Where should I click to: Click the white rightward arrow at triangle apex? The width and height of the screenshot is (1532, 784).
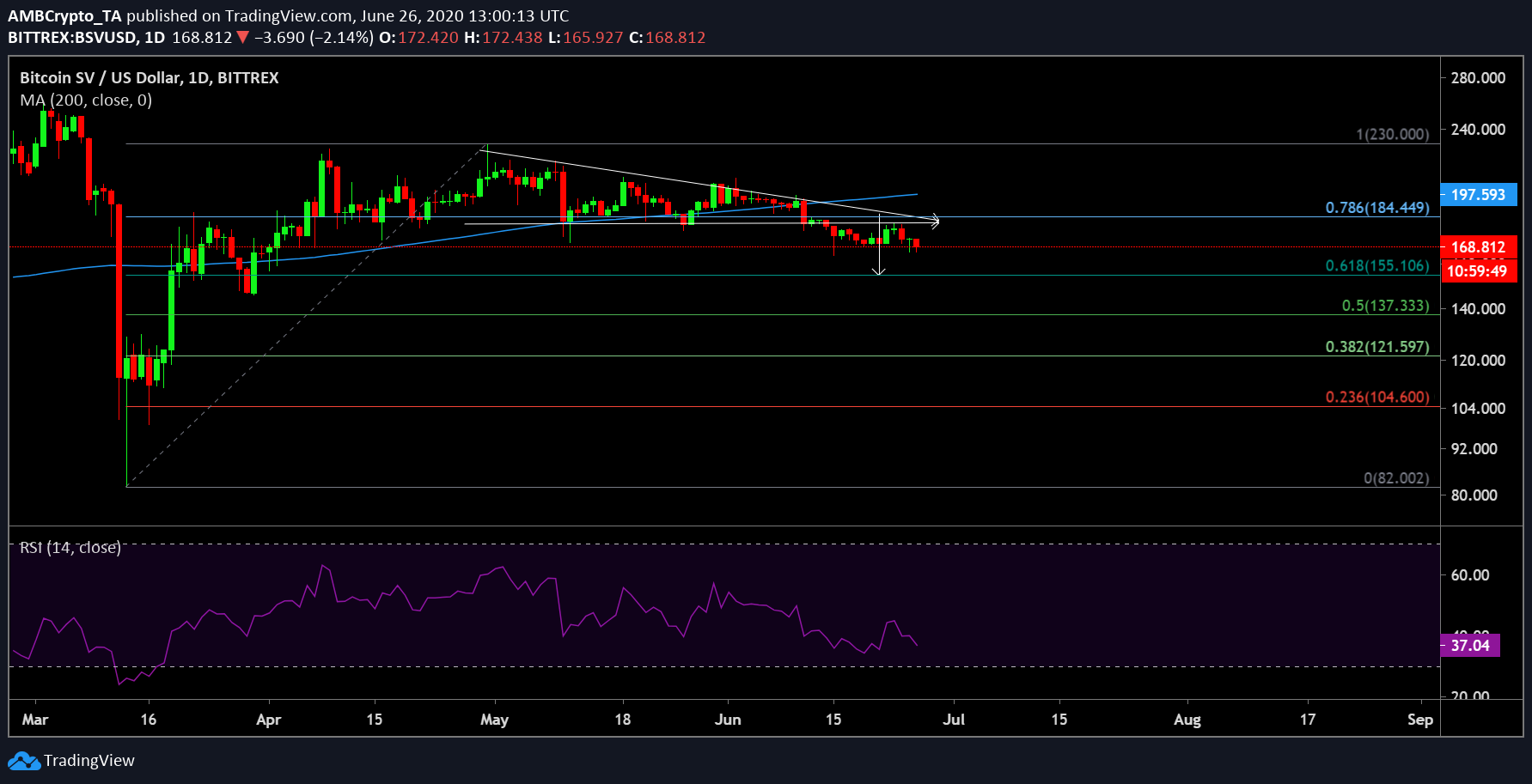click(x=934, y=221)
